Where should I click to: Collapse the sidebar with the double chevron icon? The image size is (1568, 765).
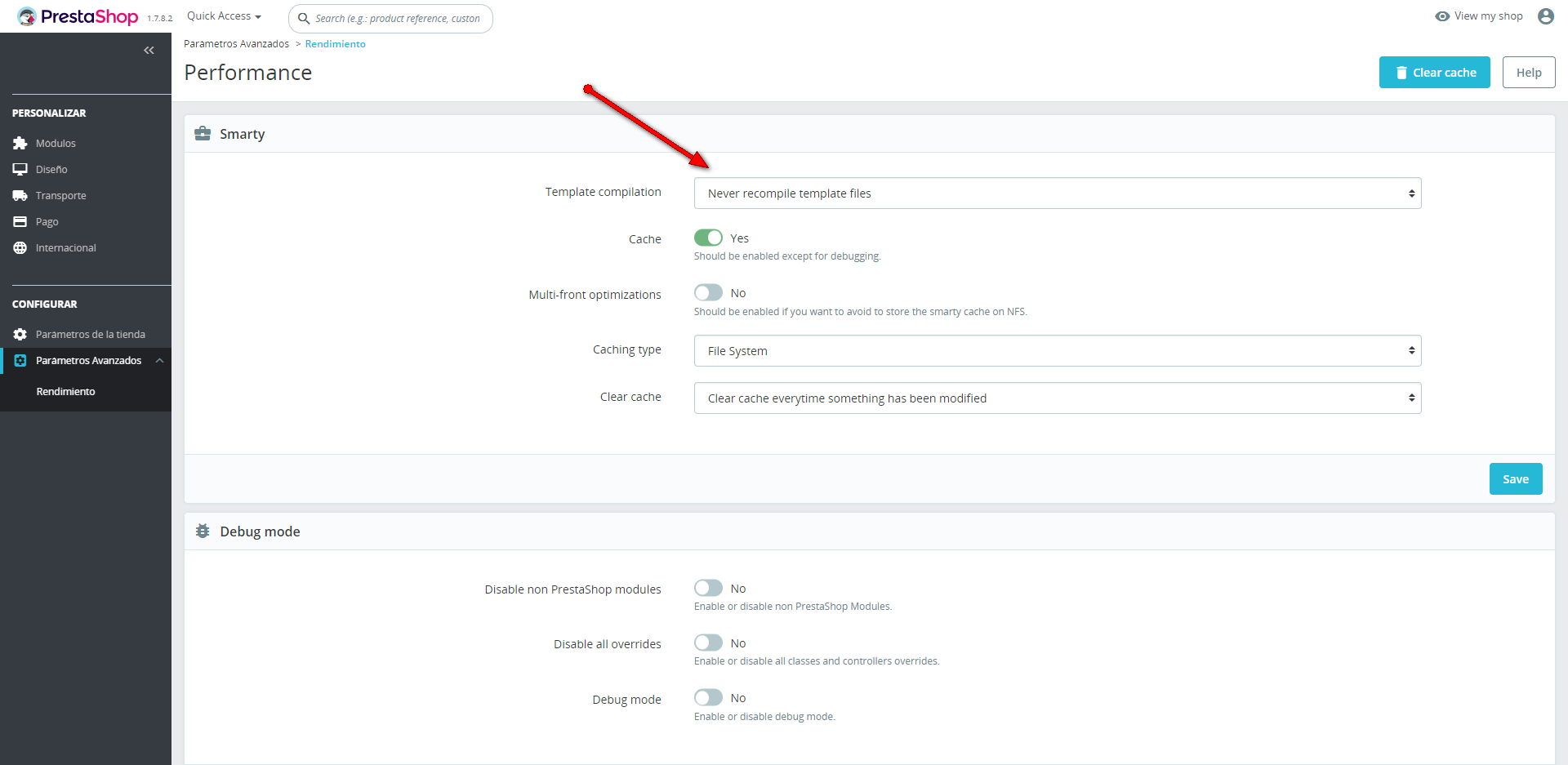pos(149,51)
